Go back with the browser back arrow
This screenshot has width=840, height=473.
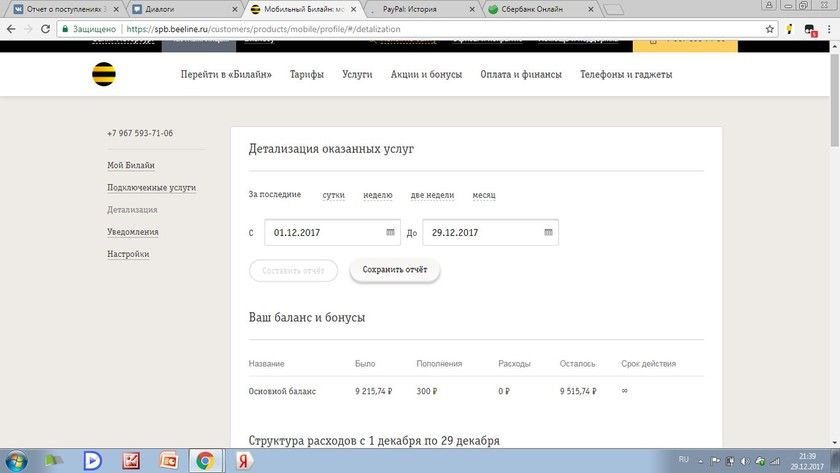11,29
